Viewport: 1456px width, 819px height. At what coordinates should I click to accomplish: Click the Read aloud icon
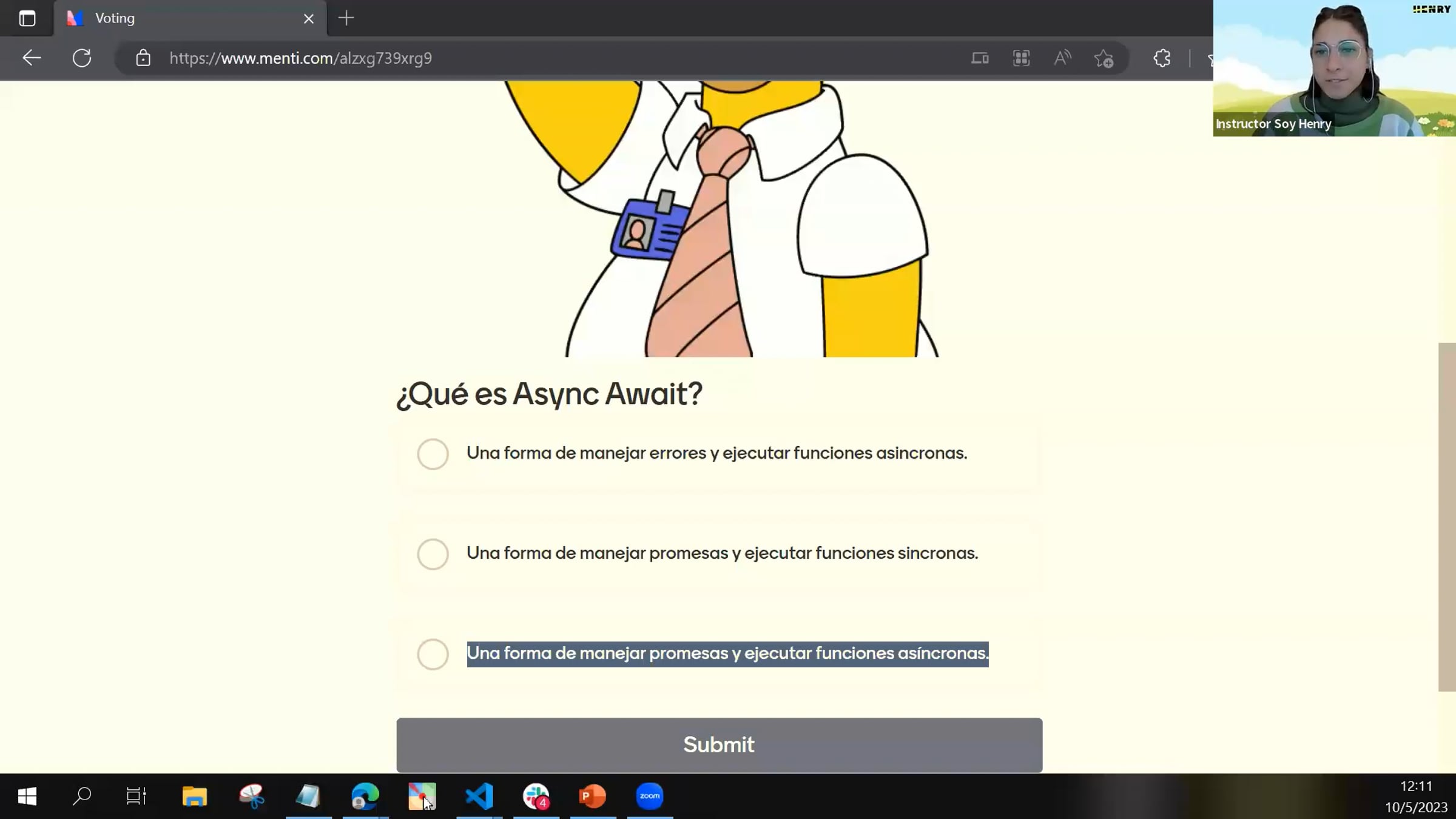click(1062, 58)
